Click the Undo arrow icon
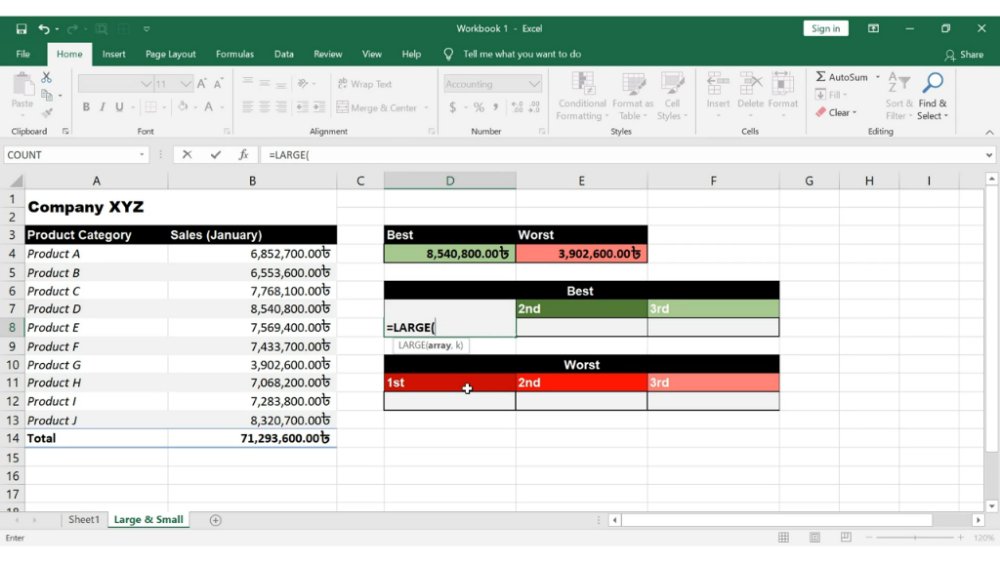 tap(43, 29)
